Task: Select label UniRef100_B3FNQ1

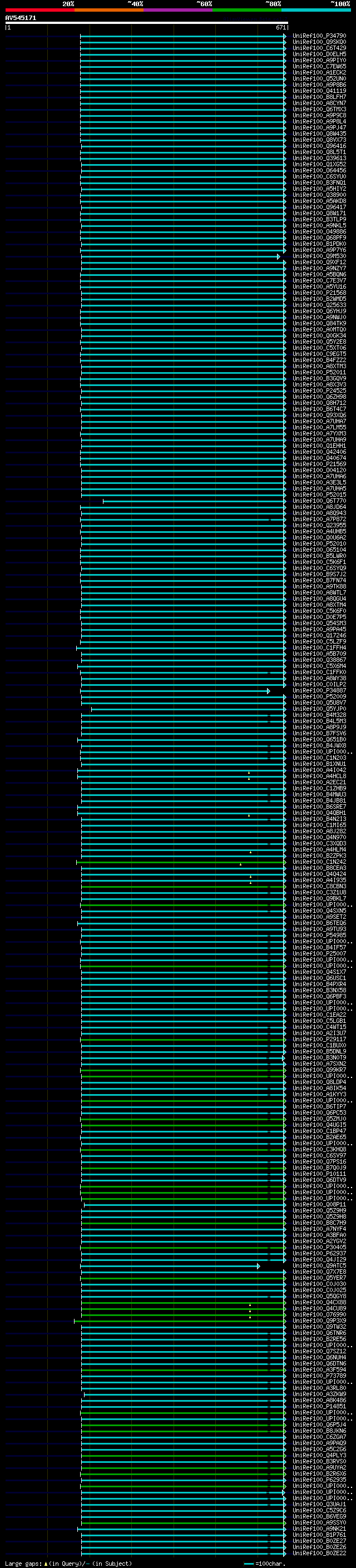Action: pyautogui.click(x=319, y=182)
